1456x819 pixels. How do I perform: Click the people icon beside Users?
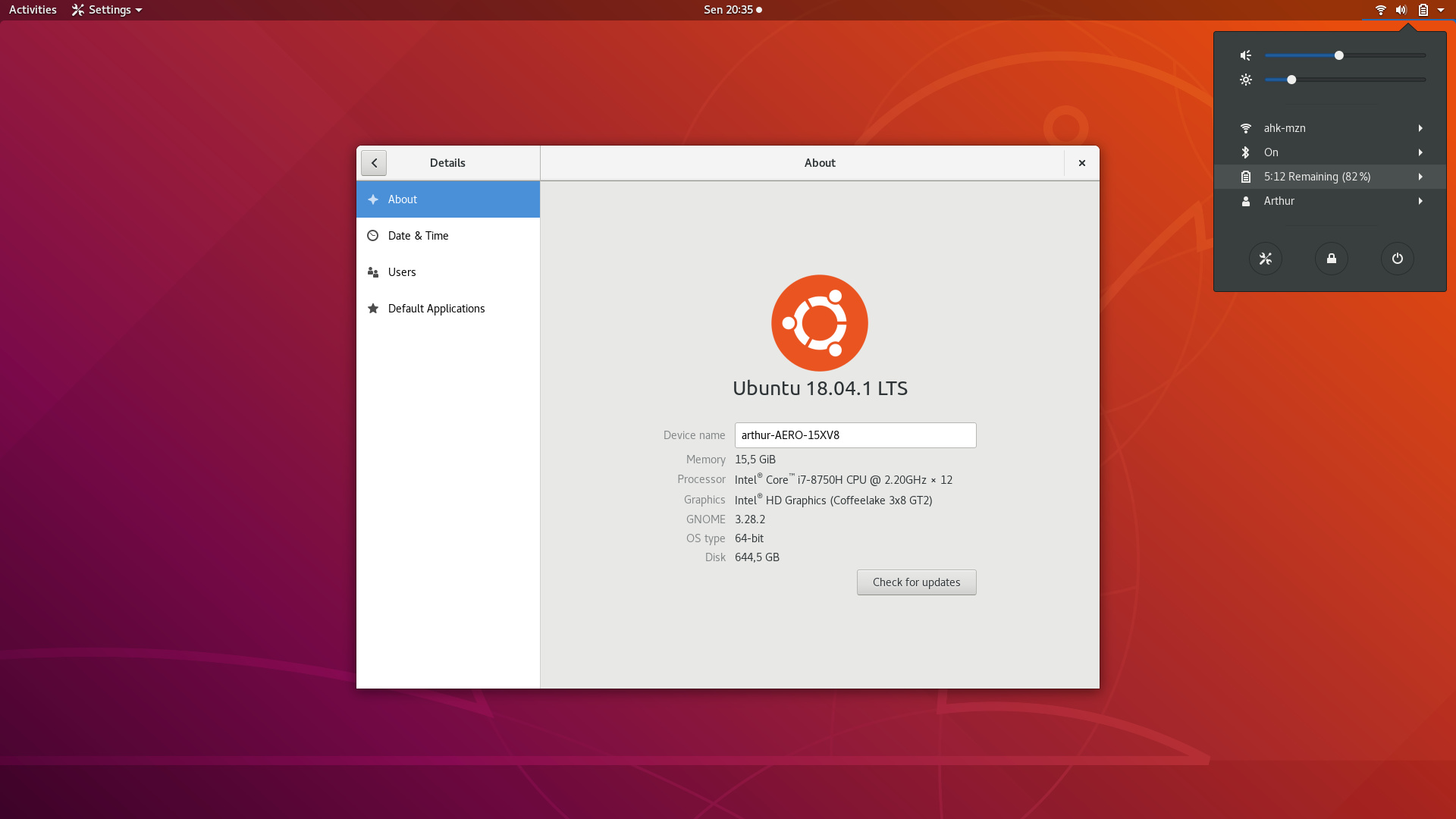pos(373,272)
